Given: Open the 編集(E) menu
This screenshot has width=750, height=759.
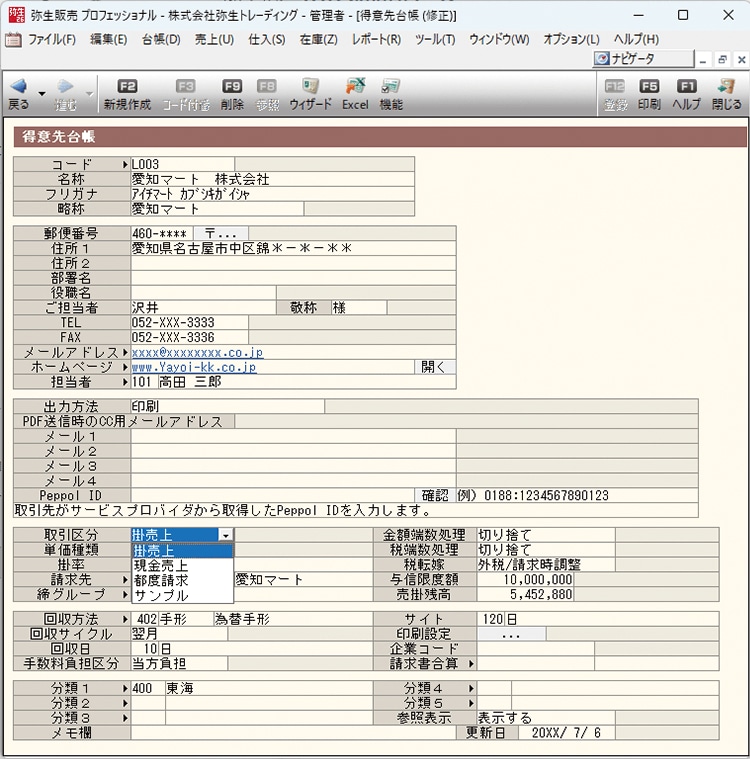Looking at the screenshot, I should (x=108, y=39).
